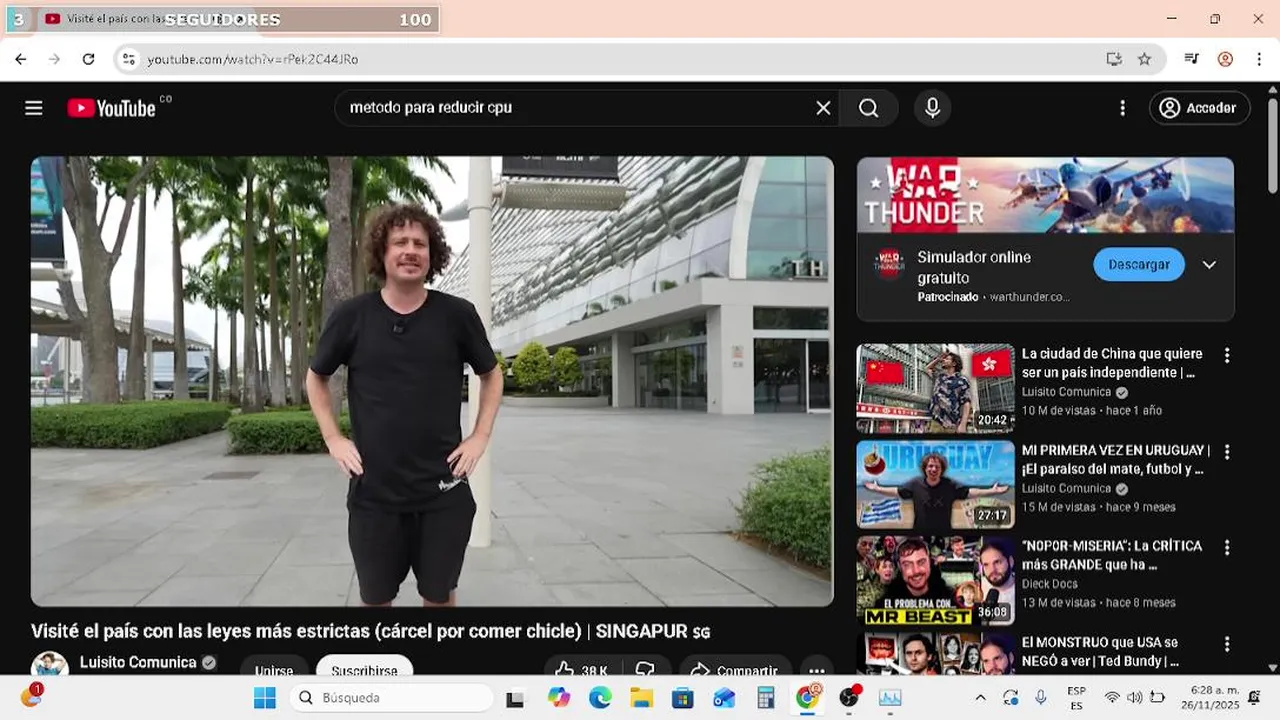The width and height of the screenshot is (1280, 720).
Task: Open Dieck Docs channel name
Action: tap(1049, 584)
